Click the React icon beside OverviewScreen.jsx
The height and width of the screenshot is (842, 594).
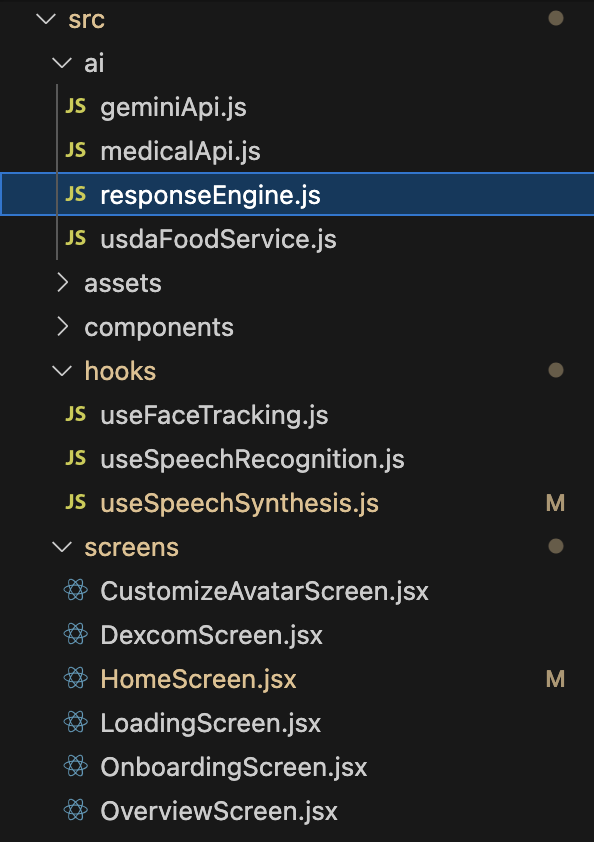(x=76, y=810)
